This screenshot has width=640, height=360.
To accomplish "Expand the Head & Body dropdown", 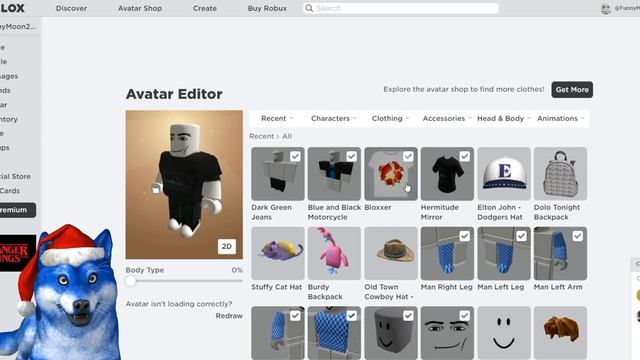I will (503, 118).
